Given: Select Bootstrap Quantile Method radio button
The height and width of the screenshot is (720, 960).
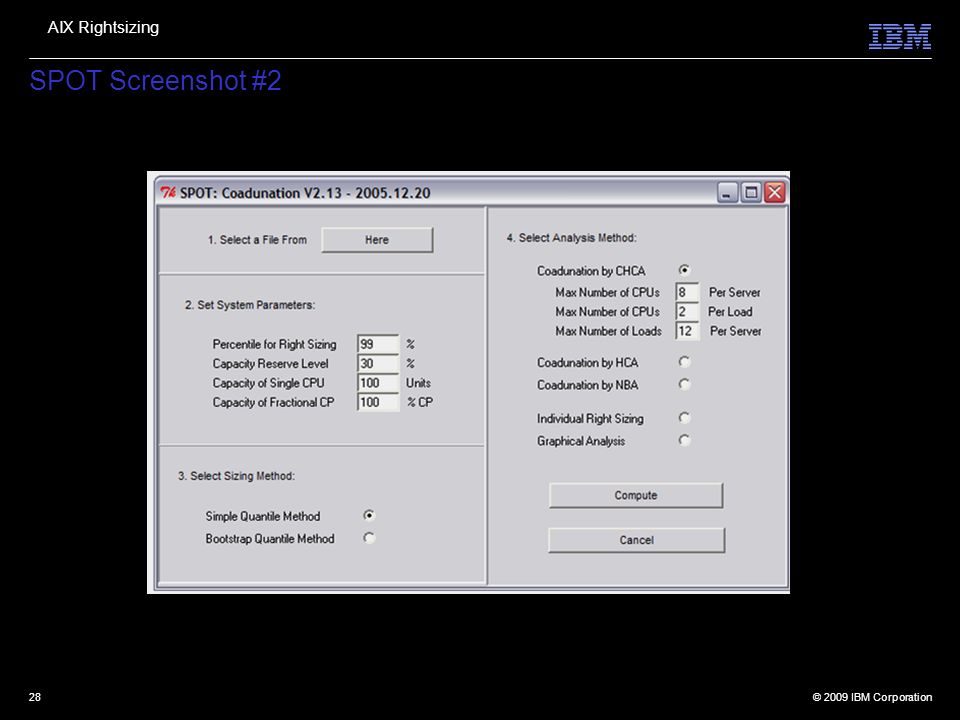Looking at the screenshot, I should [x=369, y=538].
